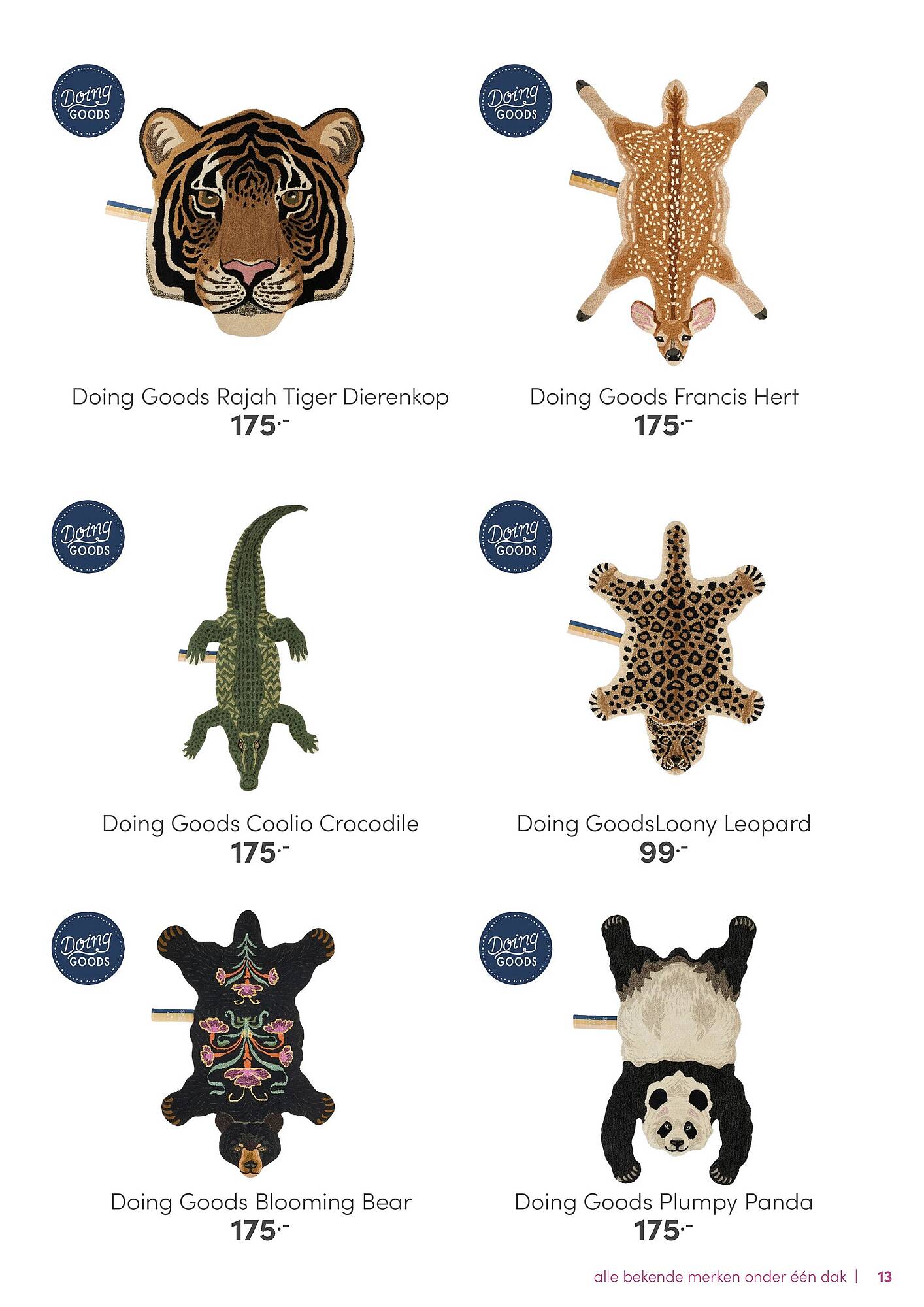Click the Doing Goods badge beside panda
The image size is (924, 1307).
tap(515, 948)
